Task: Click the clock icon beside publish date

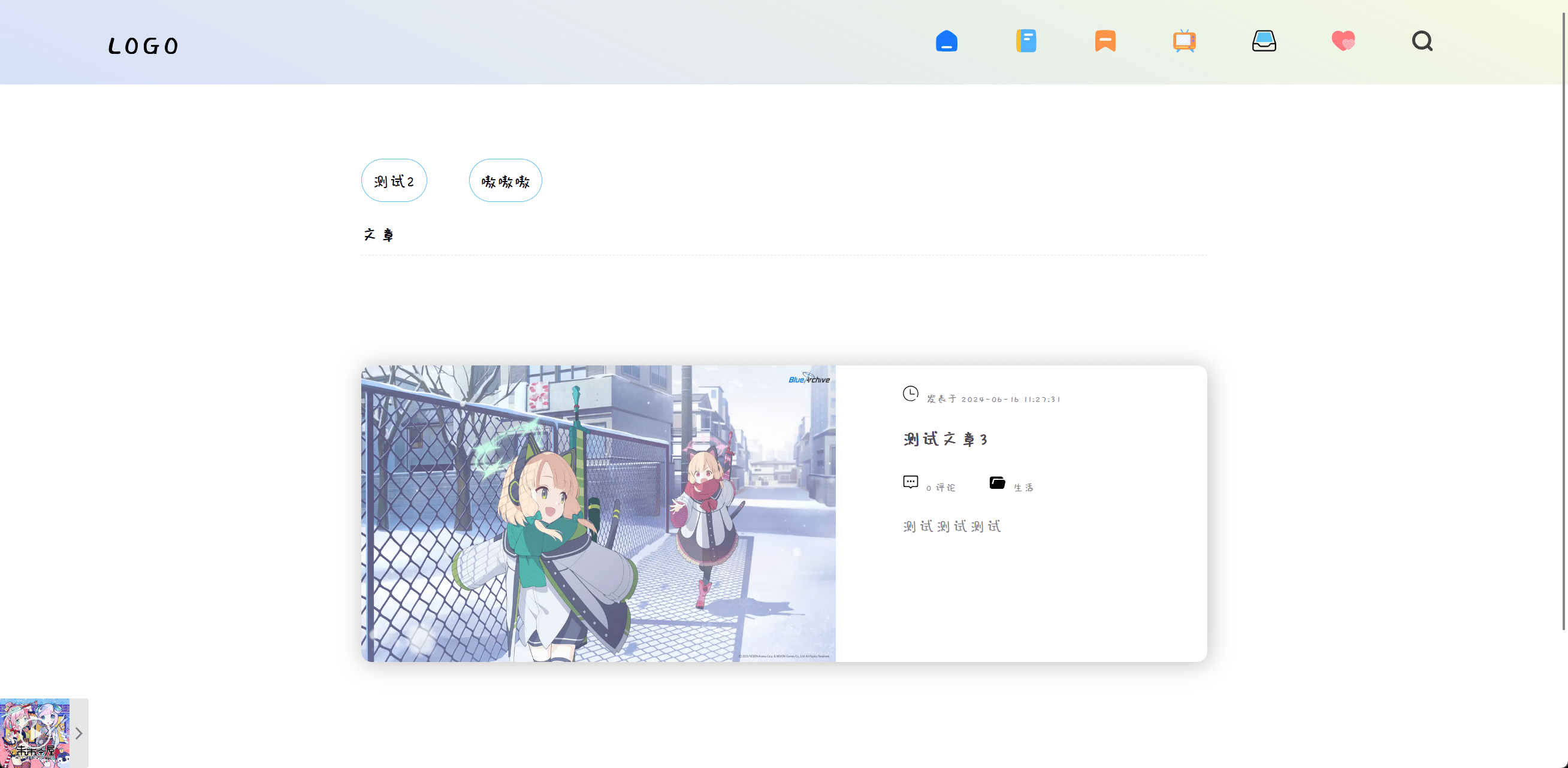Action: pos(910,394)
